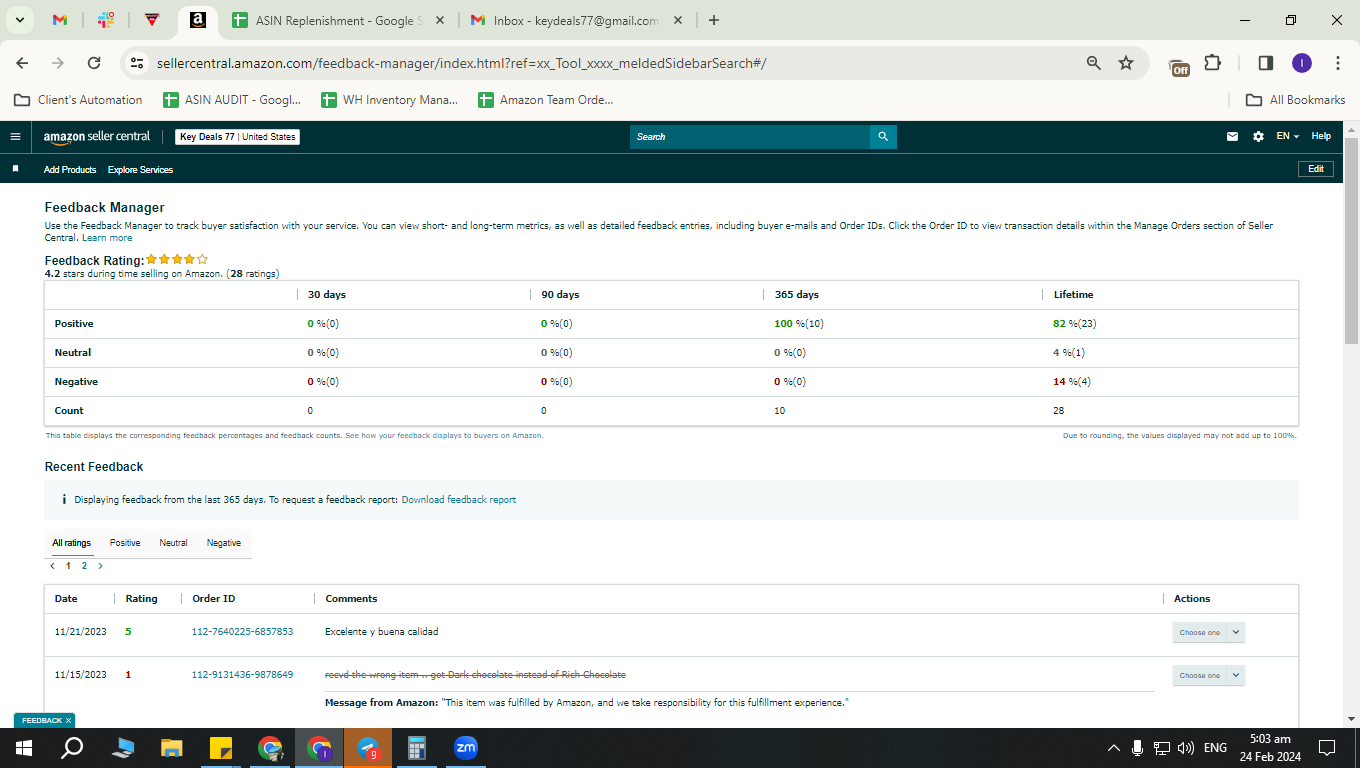
Task: Open the Chrome extensions puzzle icon
Action: [1213, 63]
